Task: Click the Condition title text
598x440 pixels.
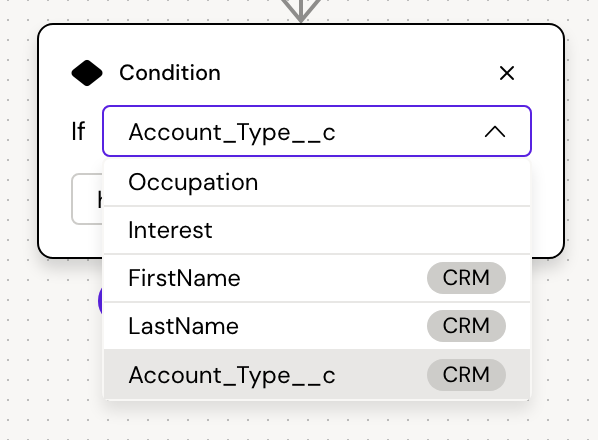Action: (170, 73)
